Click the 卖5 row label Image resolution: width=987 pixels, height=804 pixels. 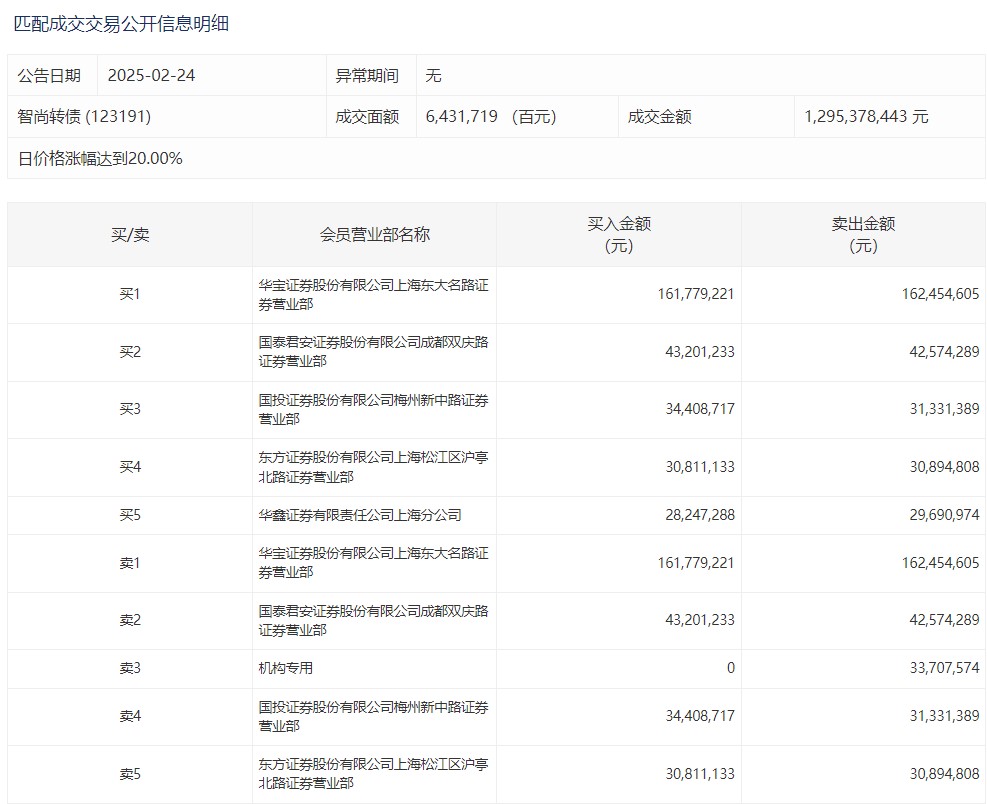click(x=130, y=774)
